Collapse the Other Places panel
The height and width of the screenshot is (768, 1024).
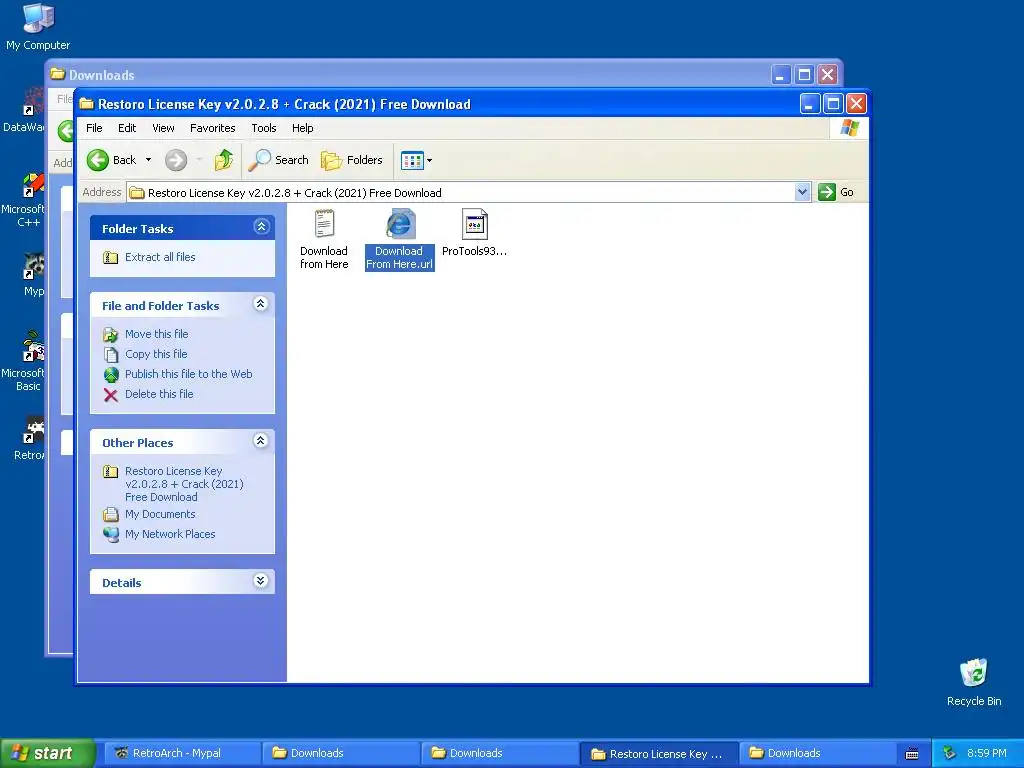261,441
